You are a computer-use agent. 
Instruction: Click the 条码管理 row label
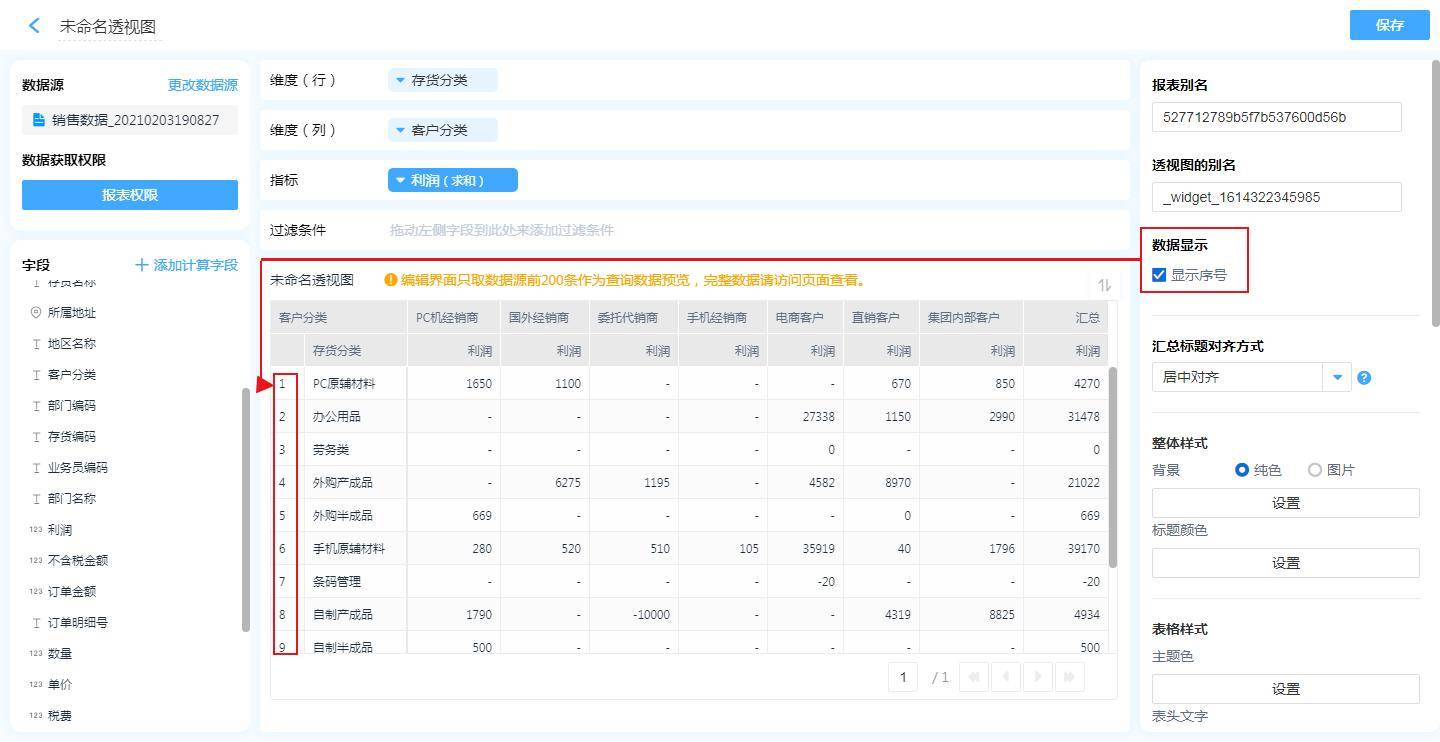pyautogui.click(x=337, y=582)
